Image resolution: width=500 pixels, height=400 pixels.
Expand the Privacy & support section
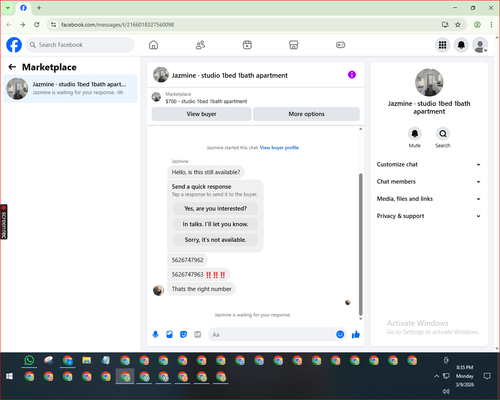(429, 216)
